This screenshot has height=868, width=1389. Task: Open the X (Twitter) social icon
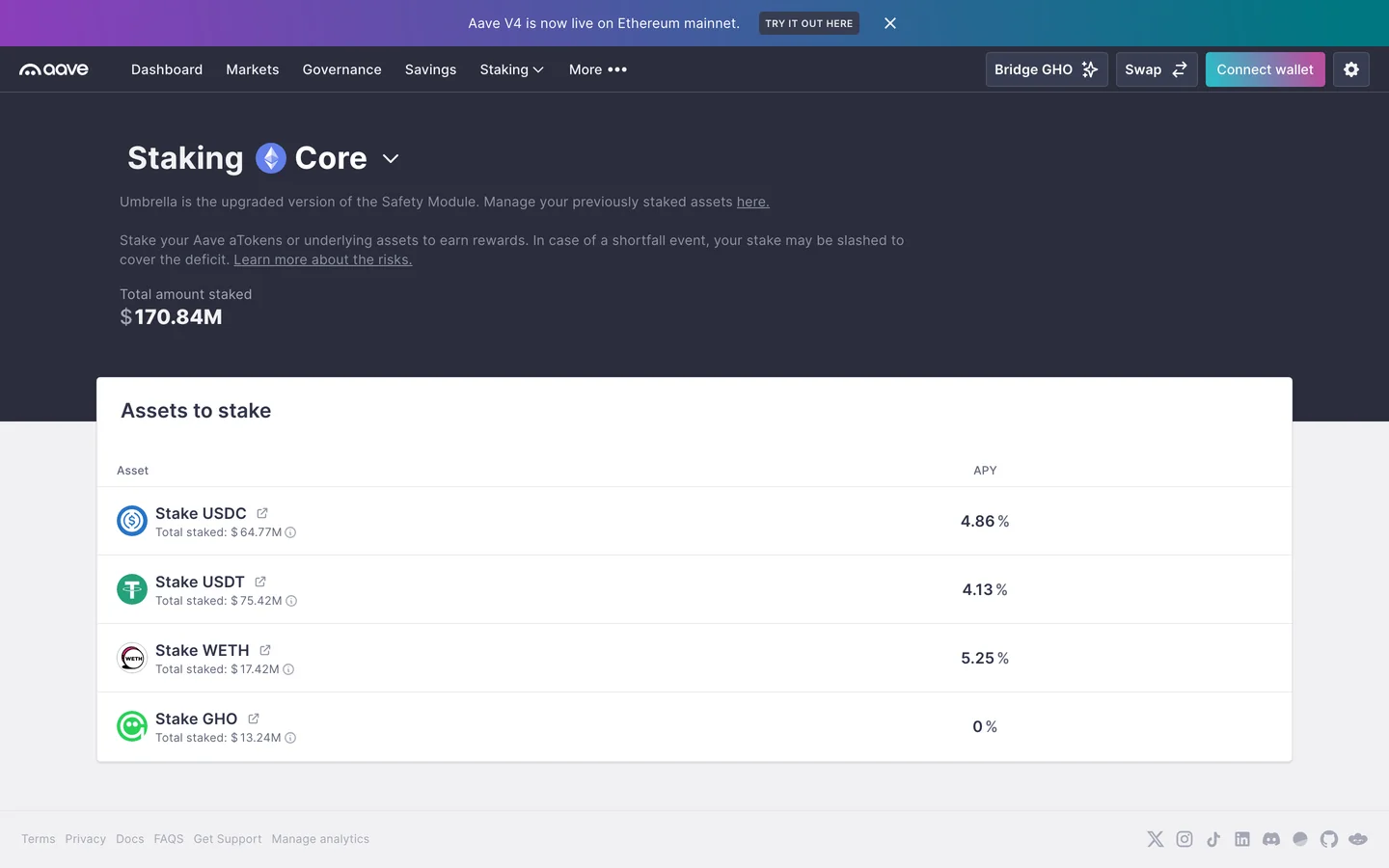pyautogui.click(x=1156, y=839)
